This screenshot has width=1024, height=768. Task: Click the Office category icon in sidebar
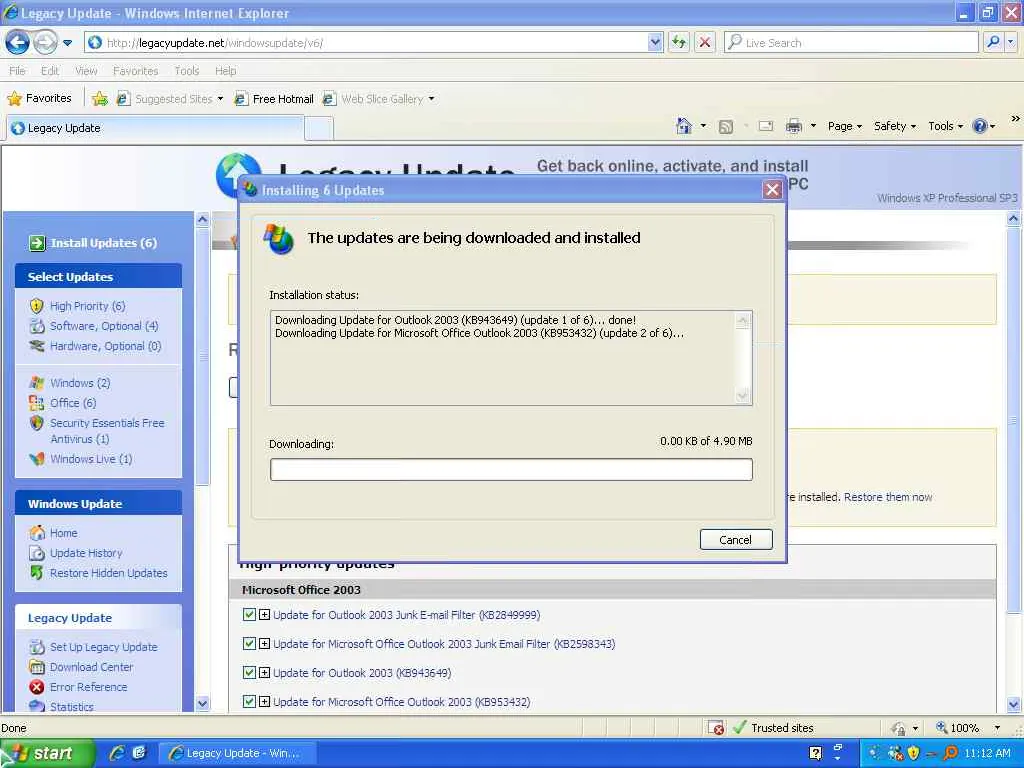(x=37, y=403)
